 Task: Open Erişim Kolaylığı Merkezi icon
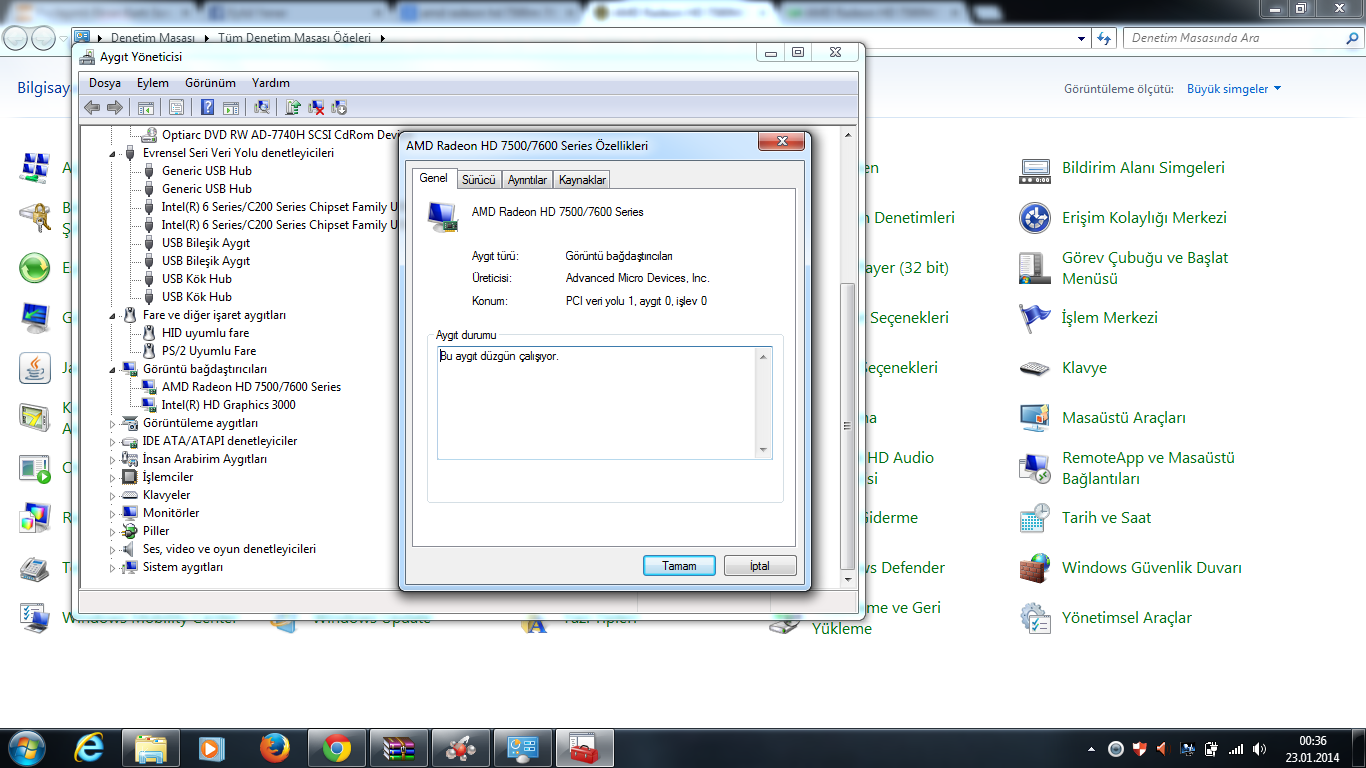[1035, 218]
